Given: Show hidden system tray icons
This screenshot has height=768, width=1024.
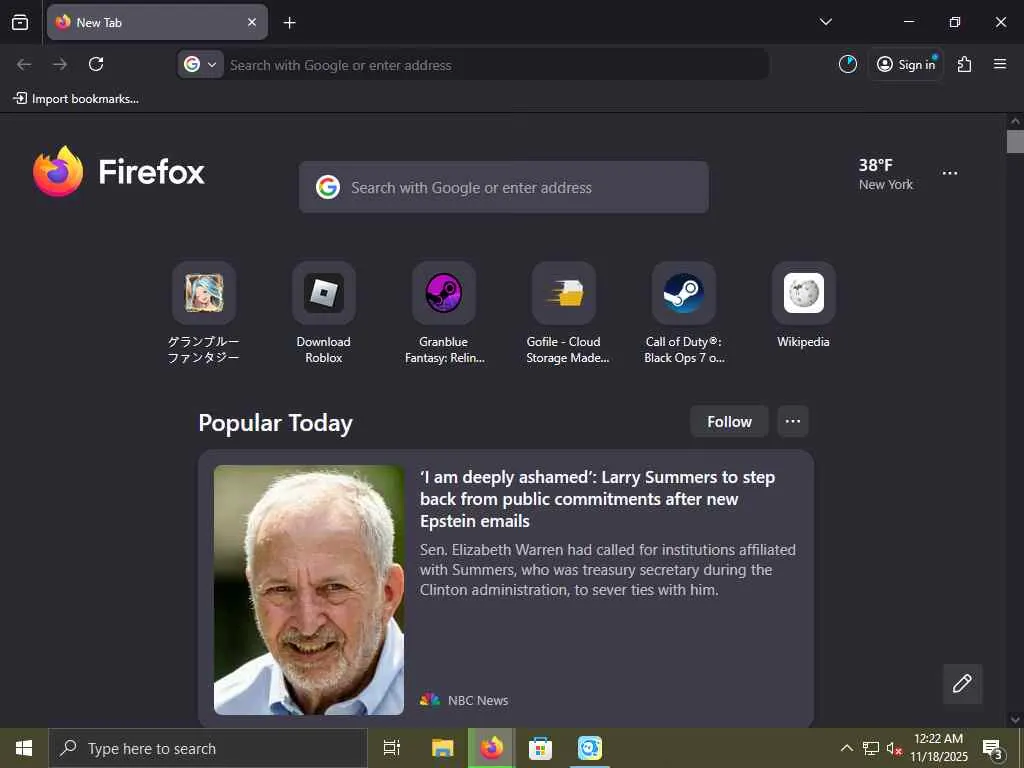Looking at the screenshot, I should (846, 748).
